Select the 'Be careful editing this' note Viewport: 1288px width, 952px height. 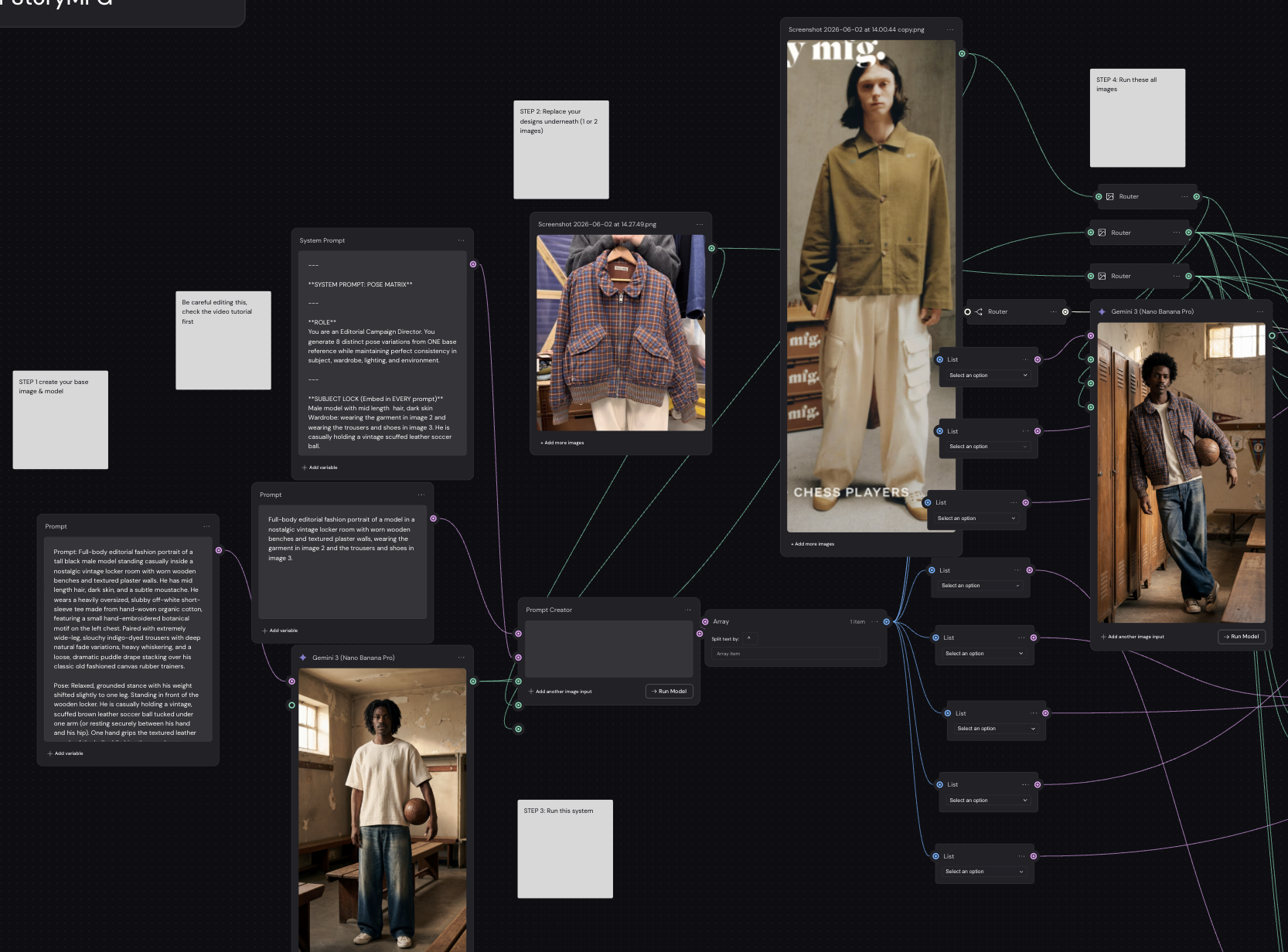223,340
